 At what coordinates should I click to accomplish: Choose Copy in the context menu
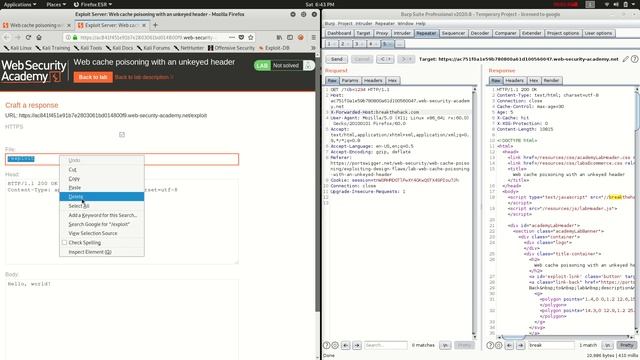coord(102,178)
